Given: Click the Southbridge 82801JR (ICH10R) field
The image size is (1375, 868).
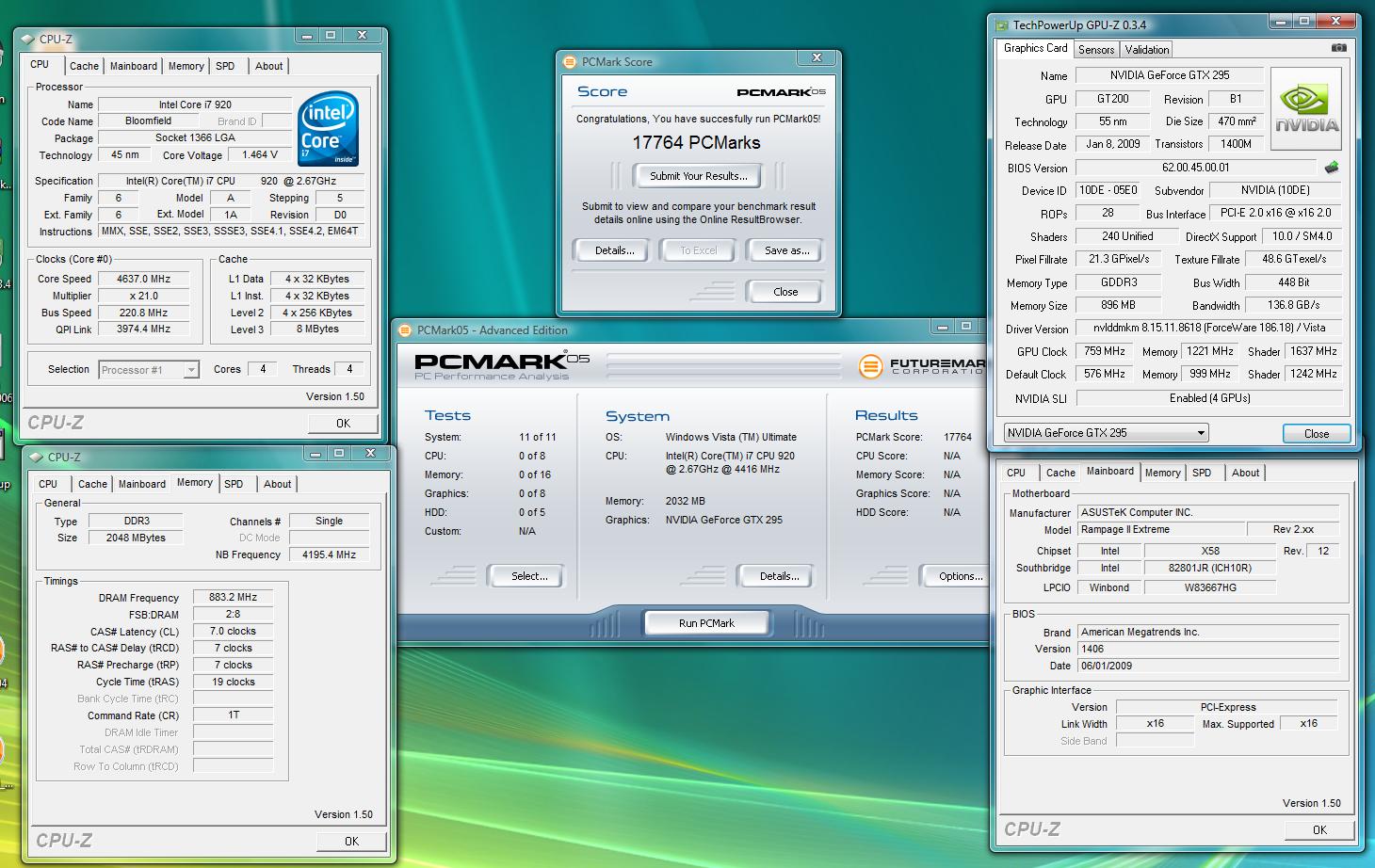Looking at the screenshot, I should 1209,569.
